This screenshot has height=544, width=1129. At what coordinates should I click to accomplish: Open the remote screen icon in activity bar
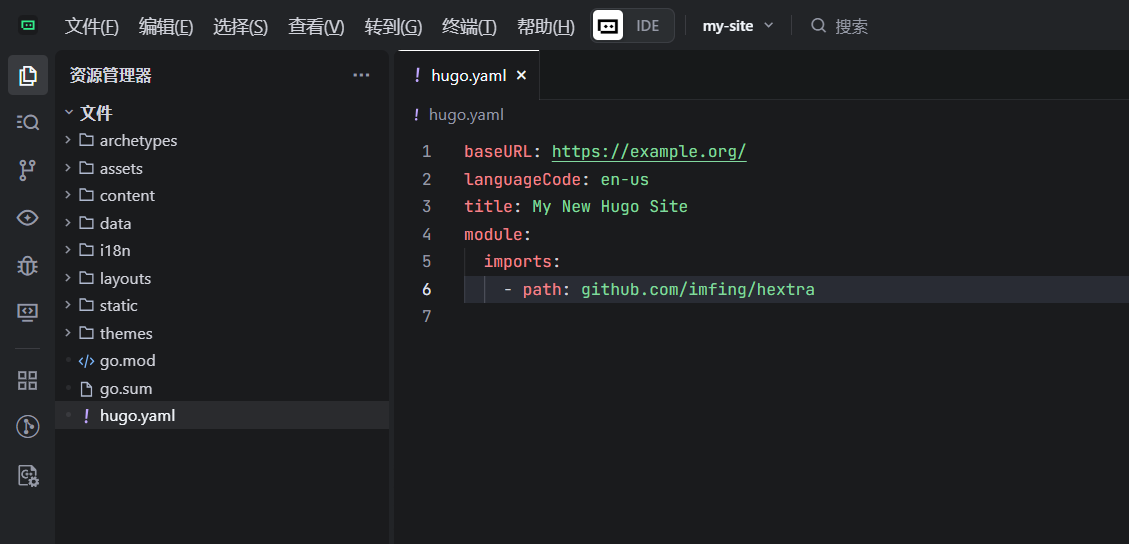(28, 313)
